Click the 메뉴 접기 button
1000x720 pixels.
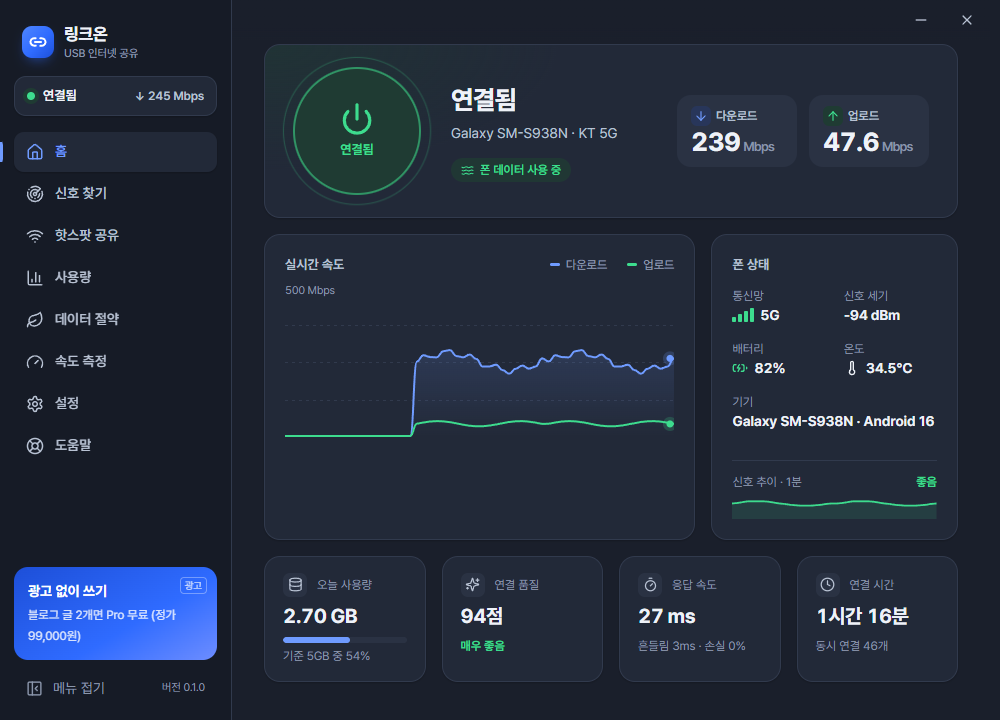66,688
